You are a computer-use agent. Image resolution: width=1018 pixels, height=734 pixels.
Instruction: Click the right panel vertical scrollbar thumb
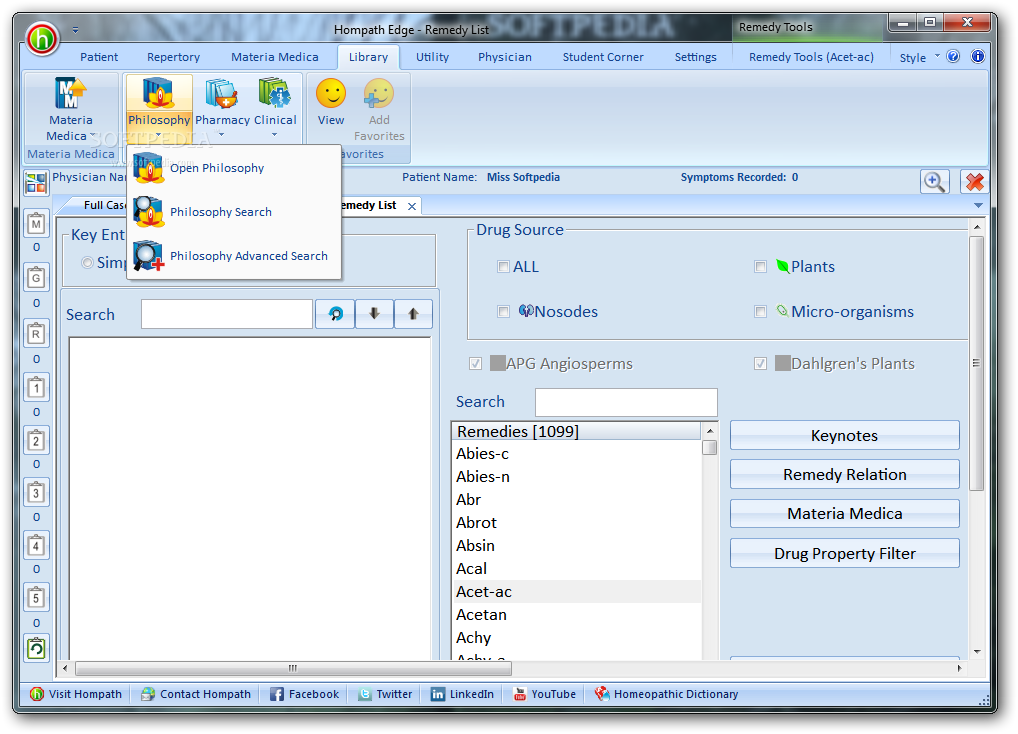tap(976, 363)
